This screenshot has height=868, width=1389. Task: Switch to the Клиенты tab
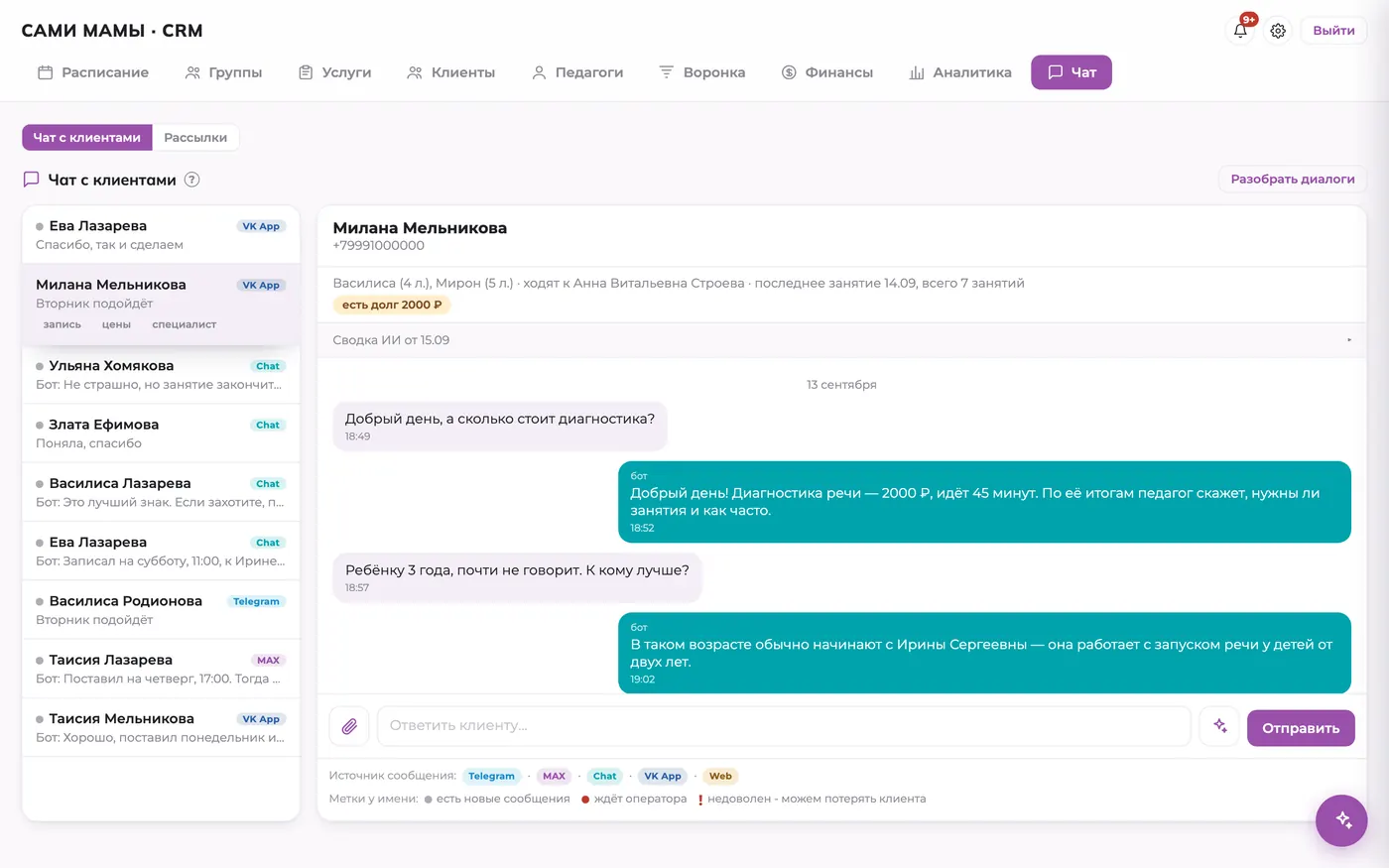[x=450, y=72]
